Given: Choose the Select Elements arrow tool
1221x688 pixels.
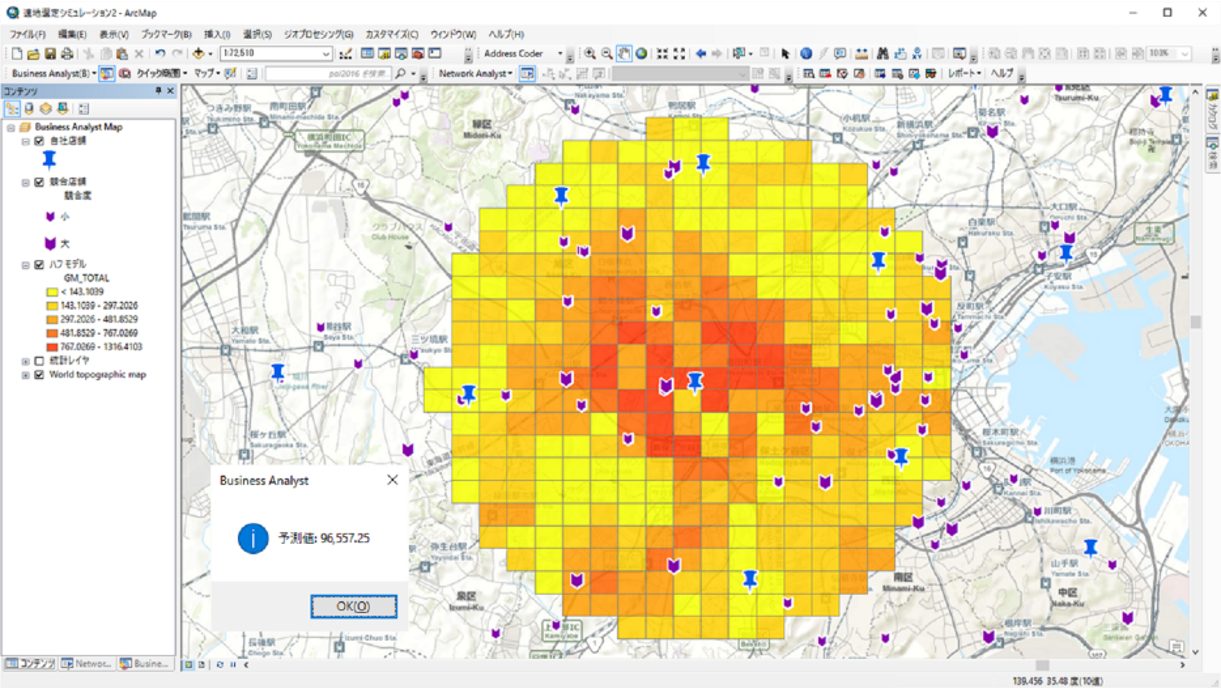Looking at the screenshot, I should pyautogui.click(x=785, y=54).
